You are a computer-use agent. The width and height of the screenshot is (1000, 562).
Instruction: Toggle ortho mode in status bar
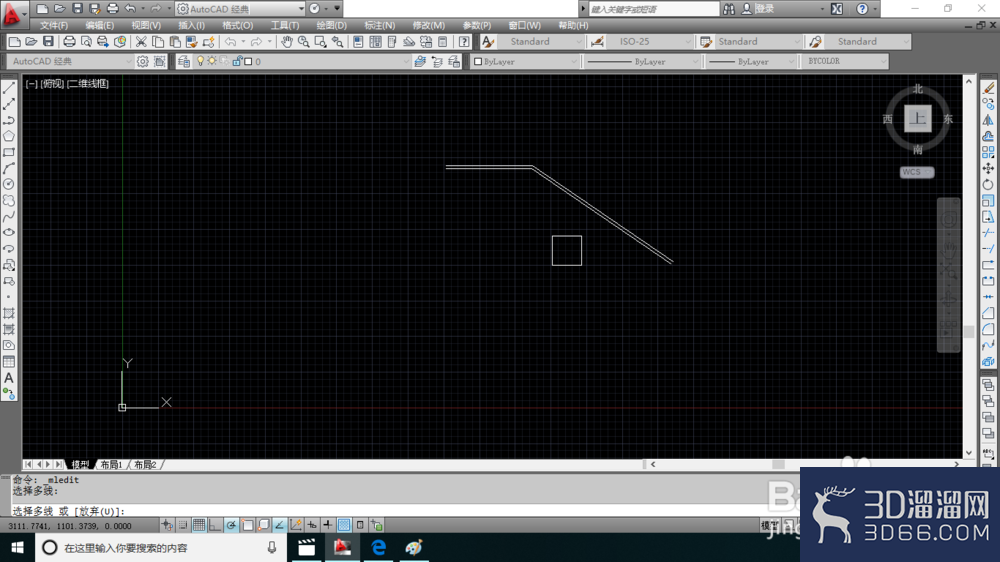[215, 526]
